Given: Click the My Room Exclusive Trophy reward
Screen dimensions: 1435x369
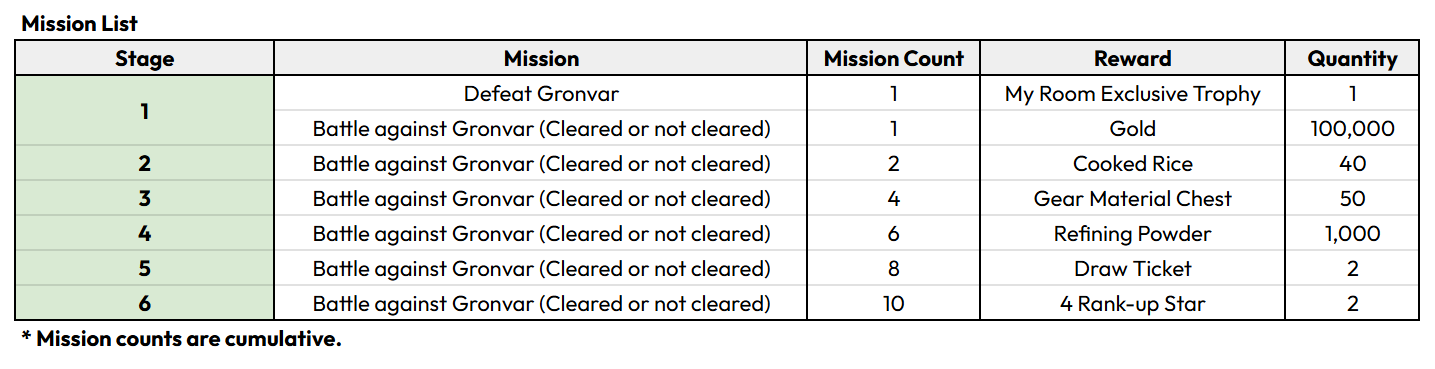Looking at the screenshot, I should tap(1132, 94).
